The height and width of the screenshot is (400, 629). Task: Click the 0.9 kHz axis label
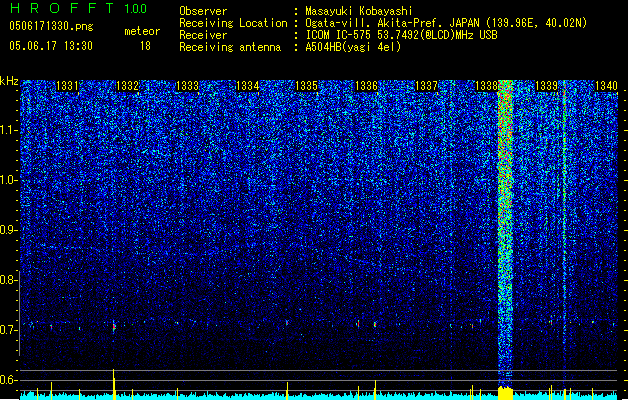[x=8, y=230]
